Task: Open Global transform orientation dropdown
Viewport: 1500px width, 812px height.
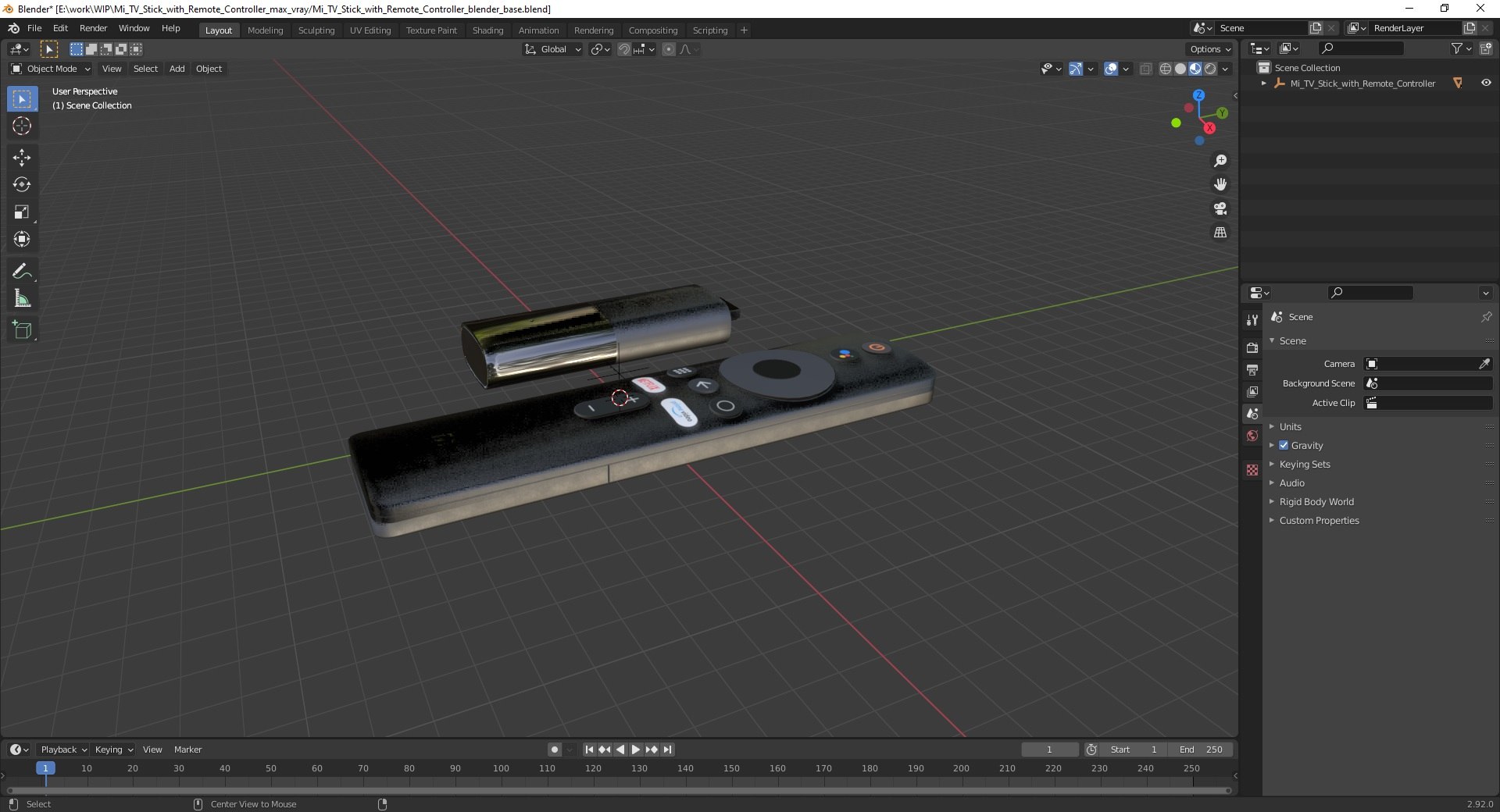Action: click(x=552, y=49)
